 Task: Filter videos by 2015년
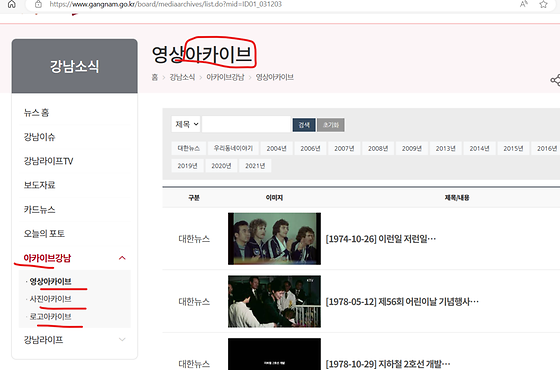513,148
